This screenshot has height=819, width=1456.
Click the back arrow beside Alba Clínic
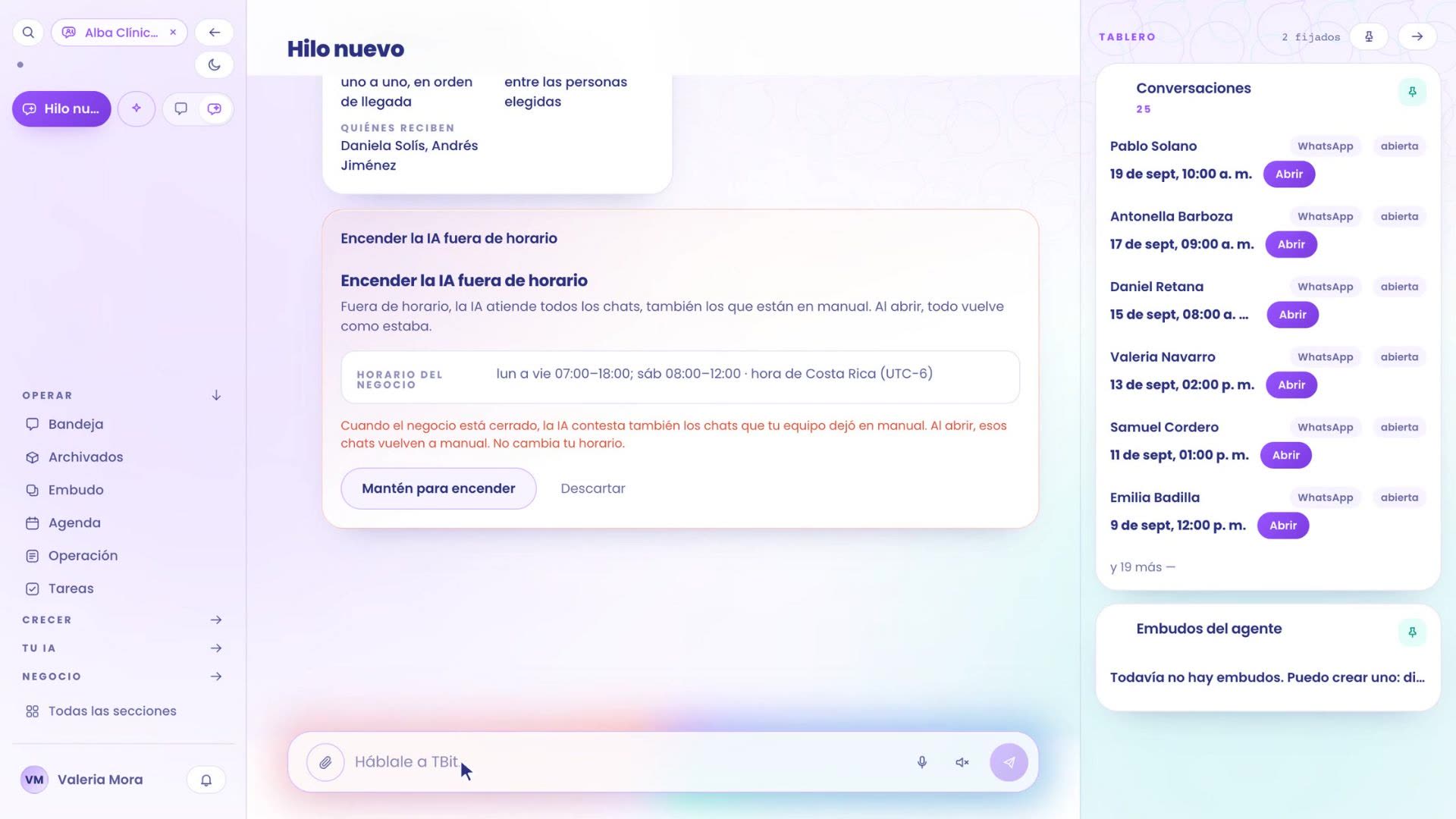[x=215, y=33]
